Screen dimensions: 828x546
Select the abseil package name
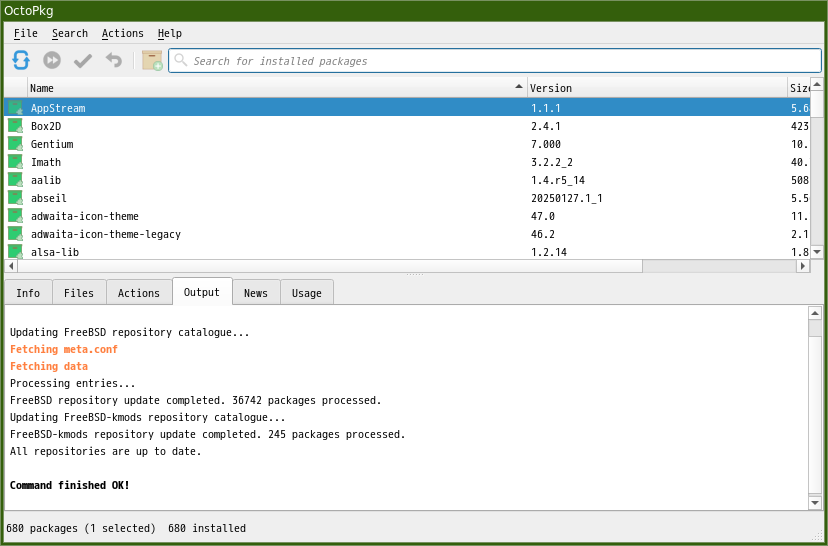[x=49, y=198]
